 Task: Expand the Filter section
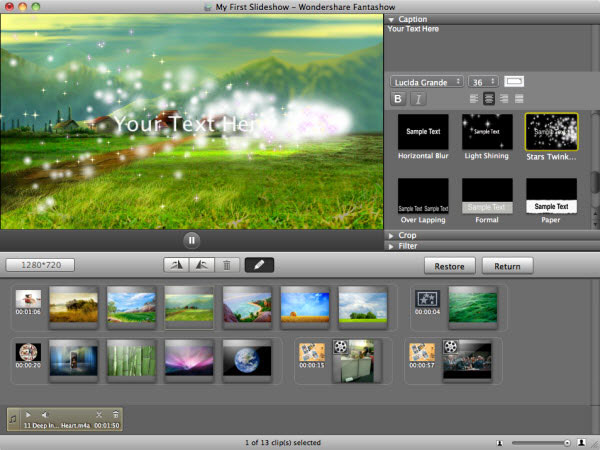[x=391, y=246]
